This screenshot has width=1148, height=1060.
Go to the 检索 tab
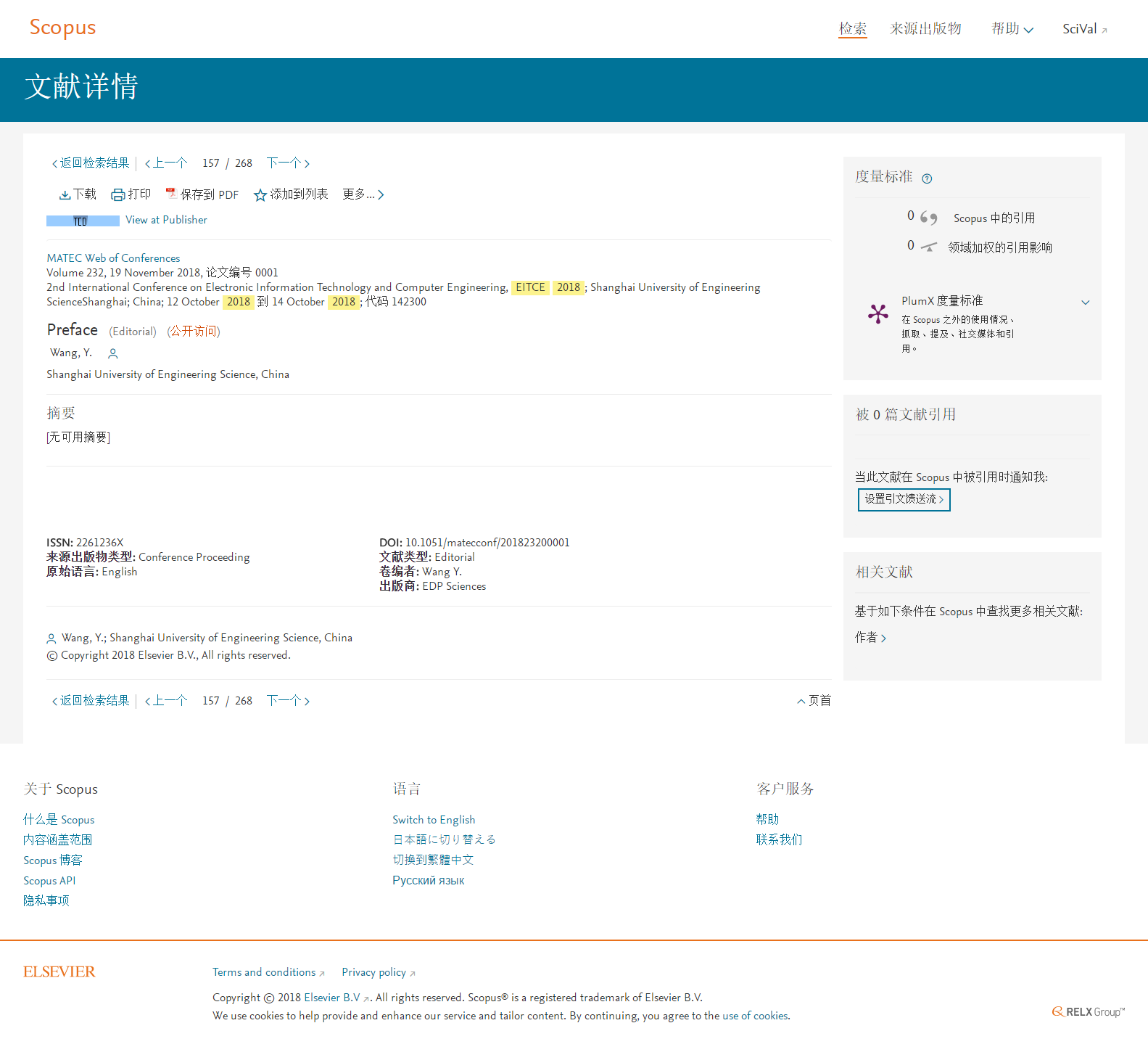[x=853, y=29]
